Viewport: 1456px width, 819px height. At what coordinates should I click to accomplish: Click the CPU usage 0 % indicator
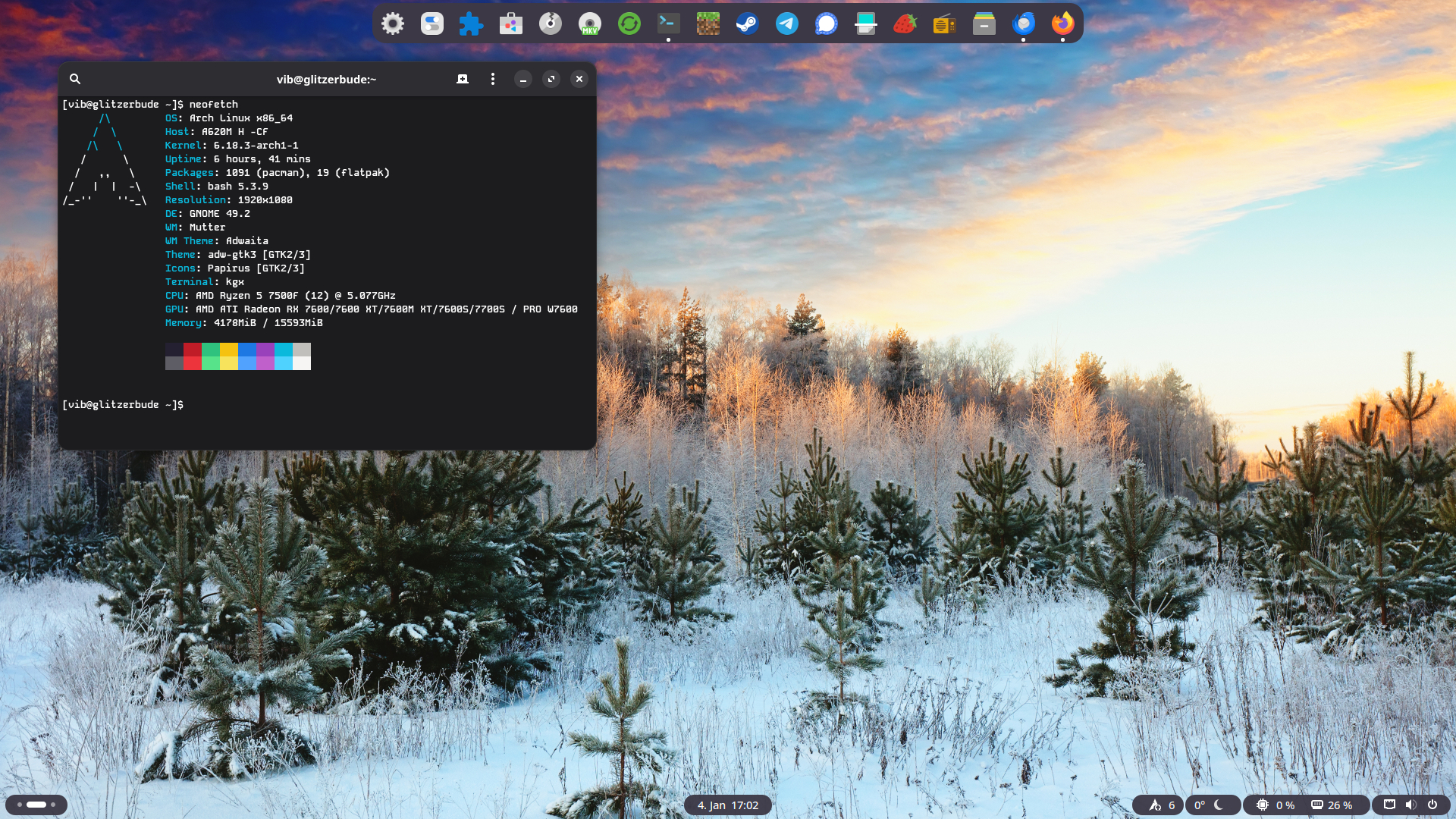(x=1277, y=805)
